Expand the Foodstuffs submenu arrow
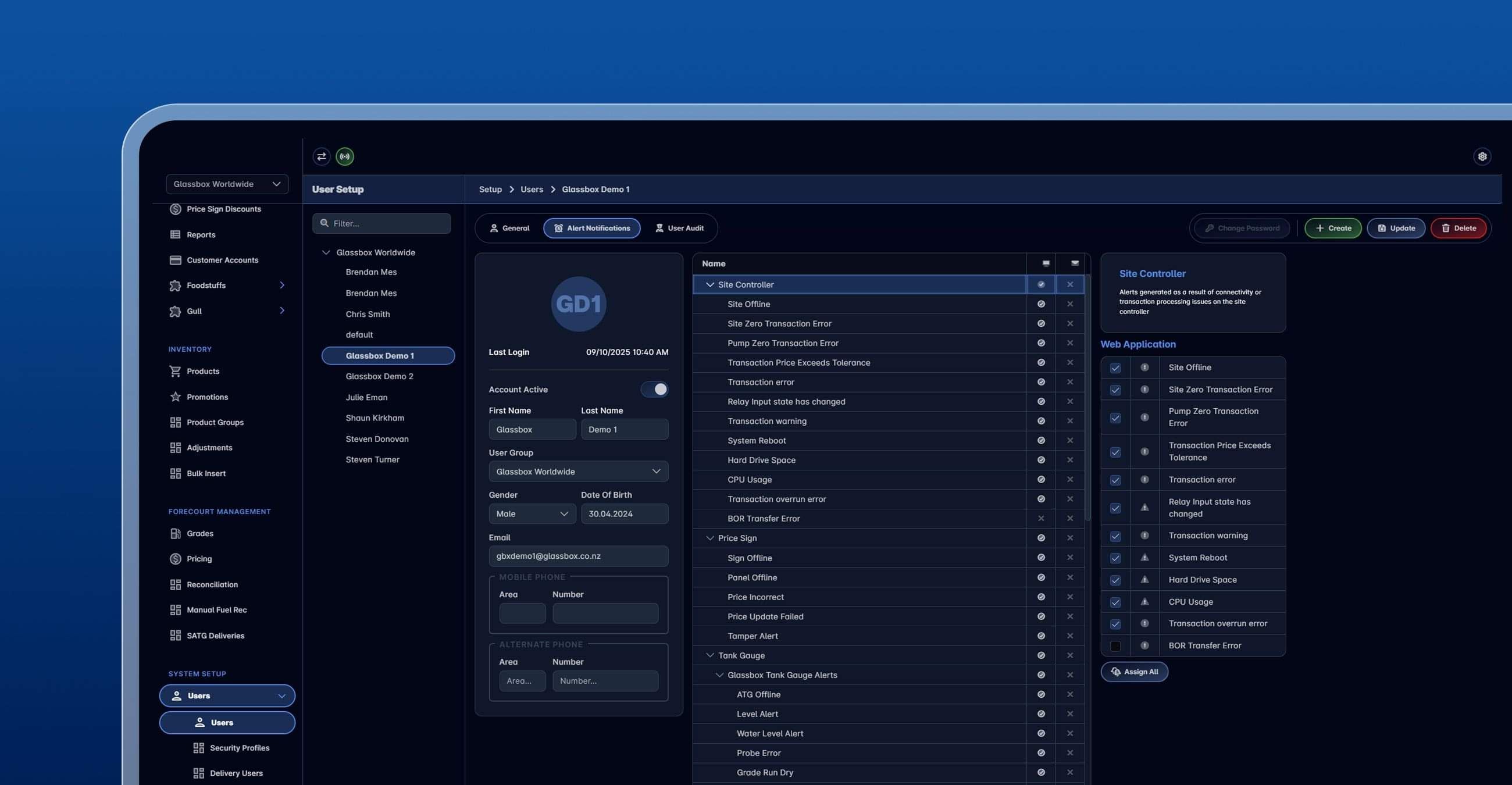 281,285
